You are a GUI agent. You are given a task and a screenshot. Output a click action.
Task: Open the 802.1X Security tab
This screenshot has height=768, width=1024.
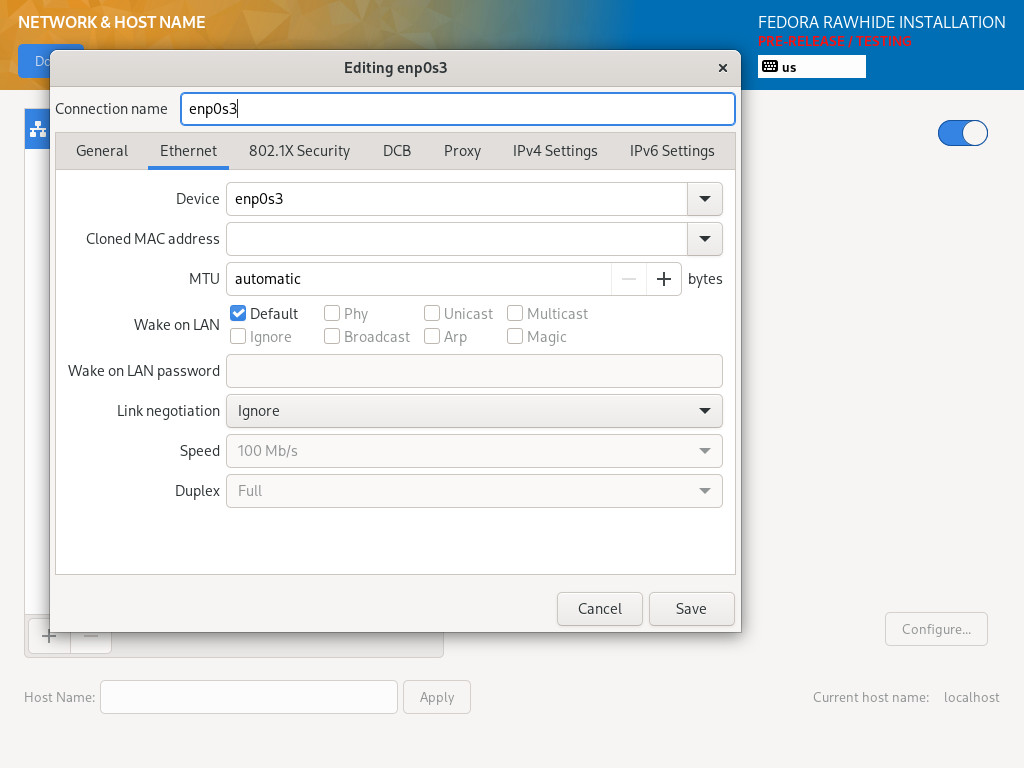click(299, 151)
